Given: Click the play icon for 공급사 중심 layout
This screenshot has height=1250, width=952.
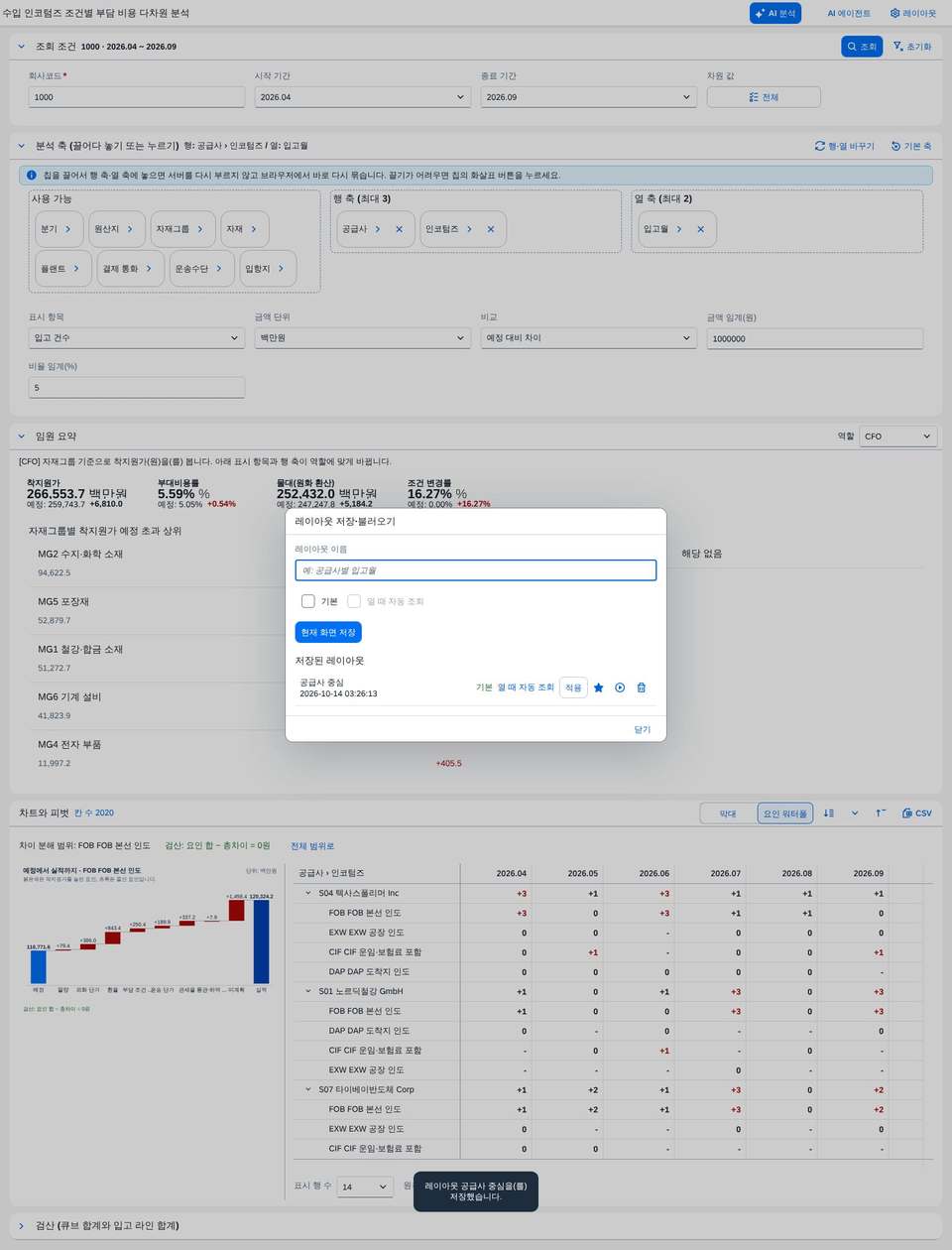Looking at the screenshot, I should [620, 687].
